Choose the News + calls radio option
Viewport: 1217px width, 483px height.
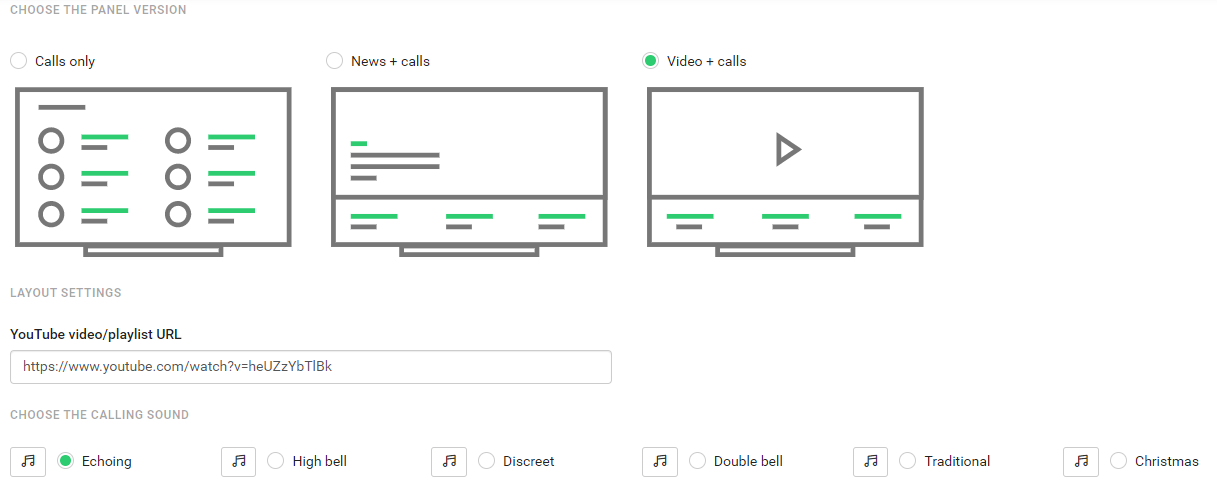(334, 61)
